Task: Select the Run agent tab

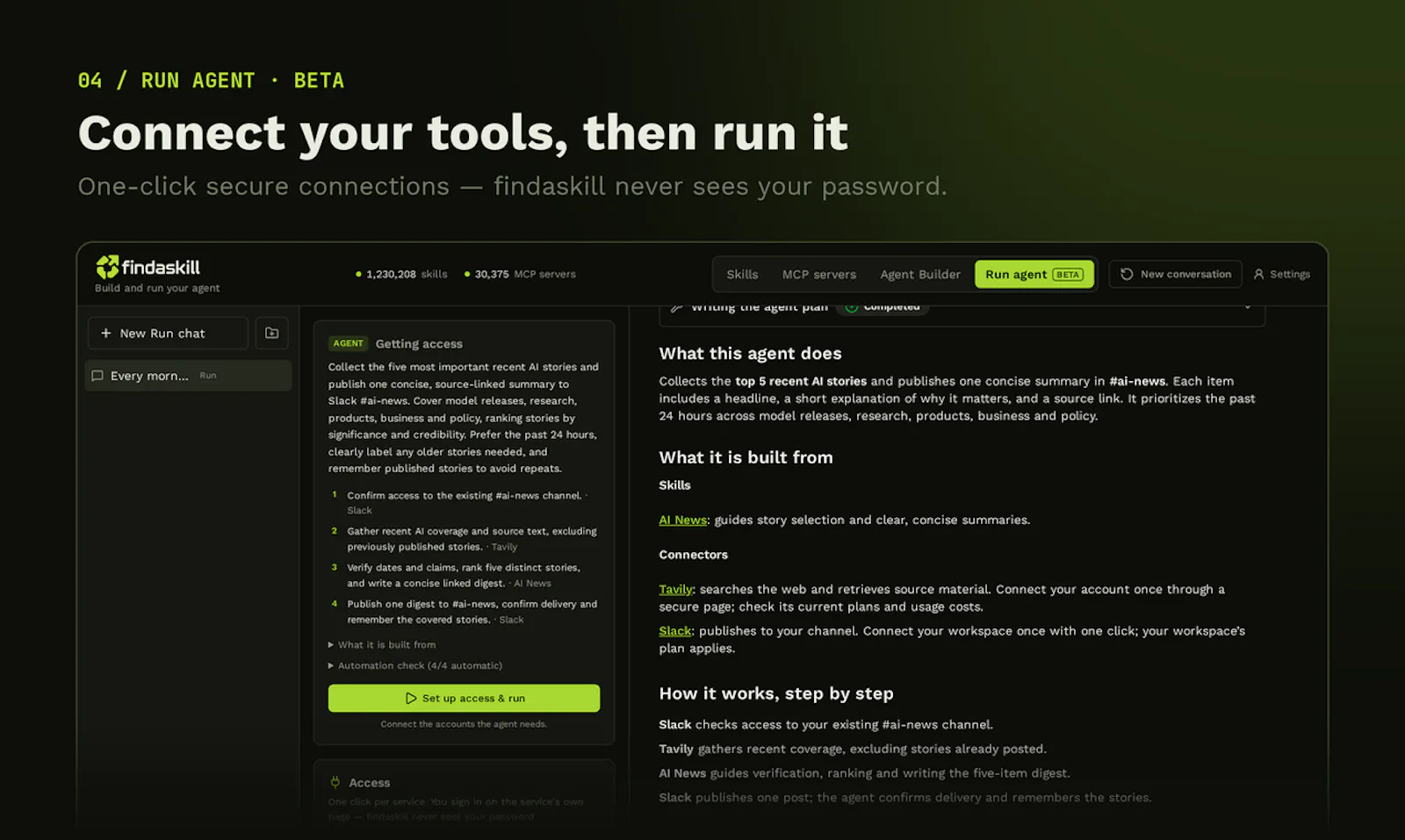Action: pyautogui.click(x=1034, y=274)
